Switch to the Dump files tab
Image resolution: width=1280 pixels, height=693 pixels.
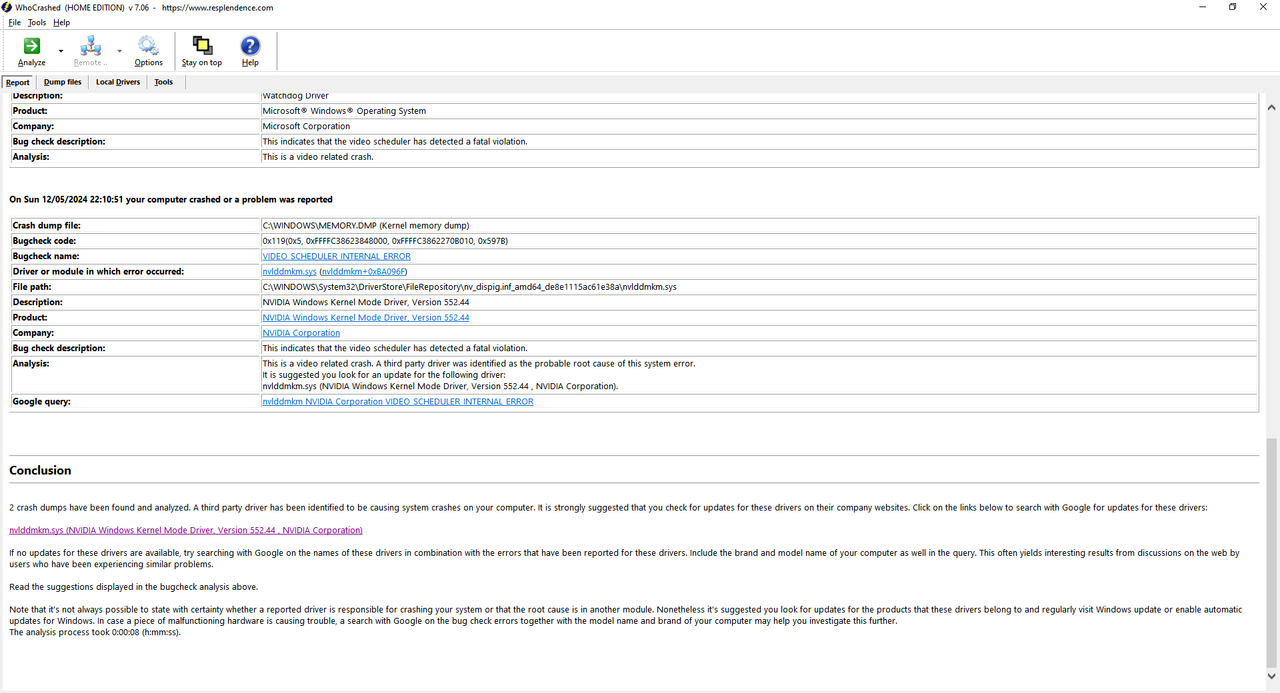pos(63,82)
